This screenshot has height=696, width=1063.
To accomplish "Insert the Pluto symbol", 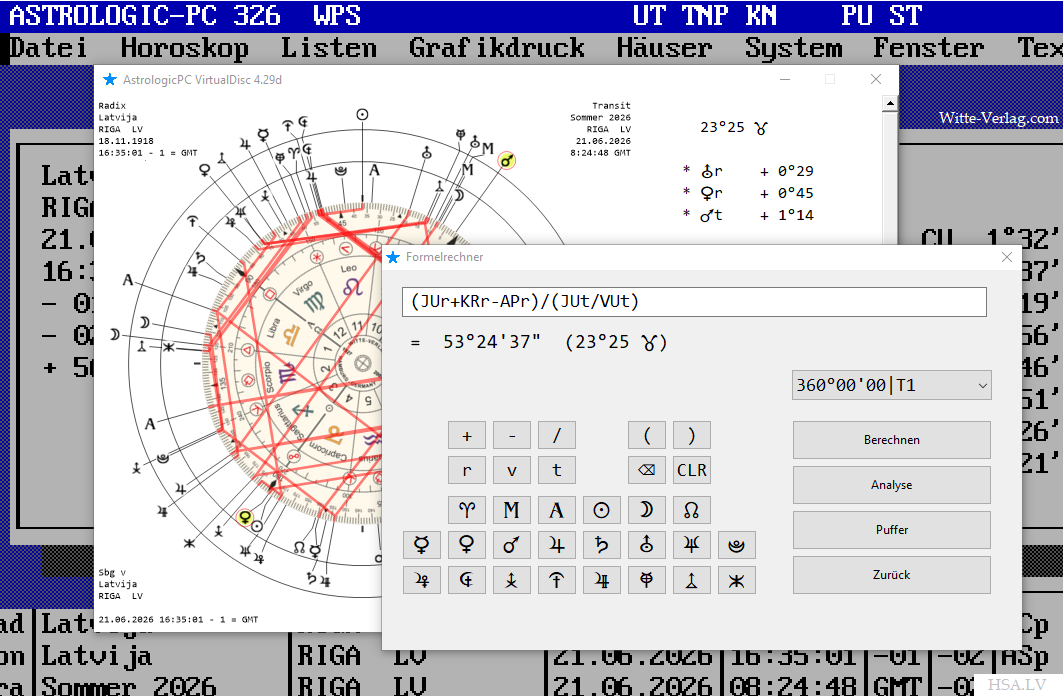I will [737, 545].
